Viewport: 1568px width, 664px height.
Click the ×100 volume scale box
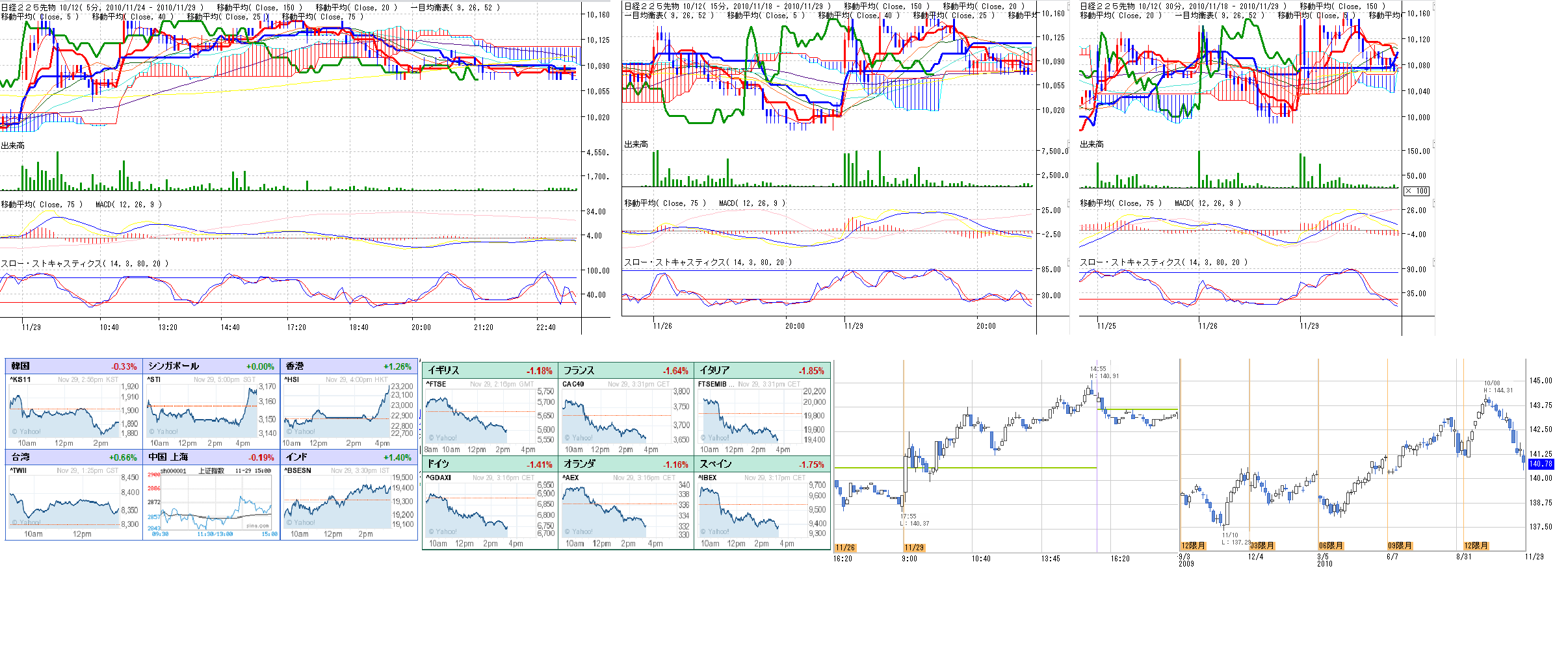(x=1417, y=191)
